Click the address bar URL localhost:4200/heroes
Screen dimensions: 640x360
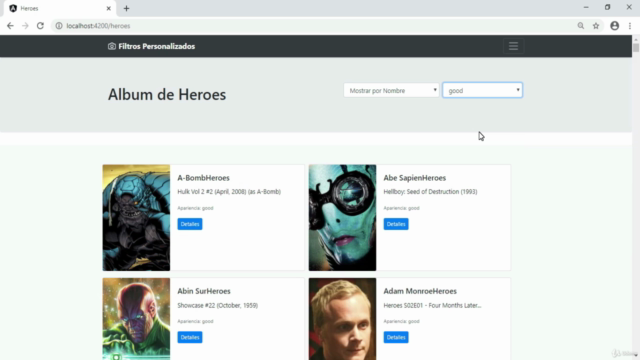click(x=98, y=26)
